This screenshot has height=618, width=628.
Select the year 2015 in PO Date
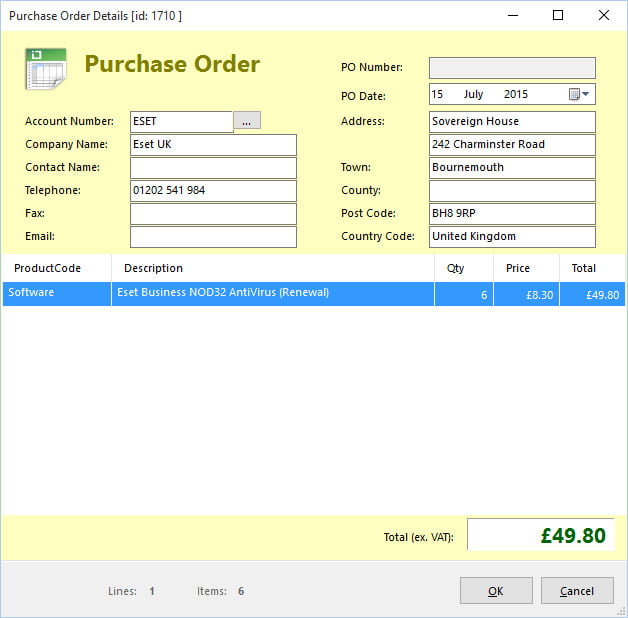[515, 95]
